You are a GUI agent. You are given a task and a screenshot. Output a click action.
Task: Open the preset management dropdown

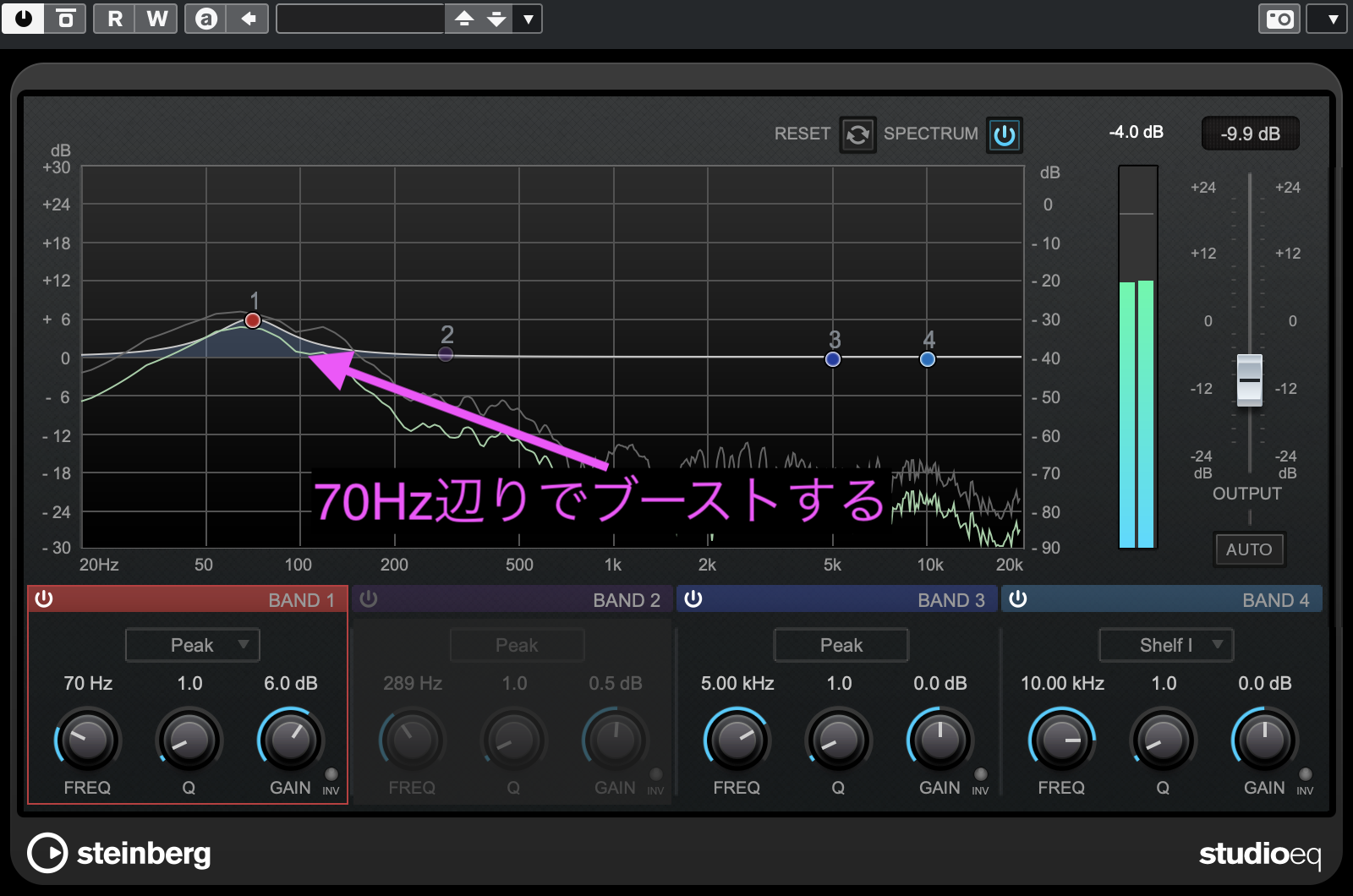(529, 18)
